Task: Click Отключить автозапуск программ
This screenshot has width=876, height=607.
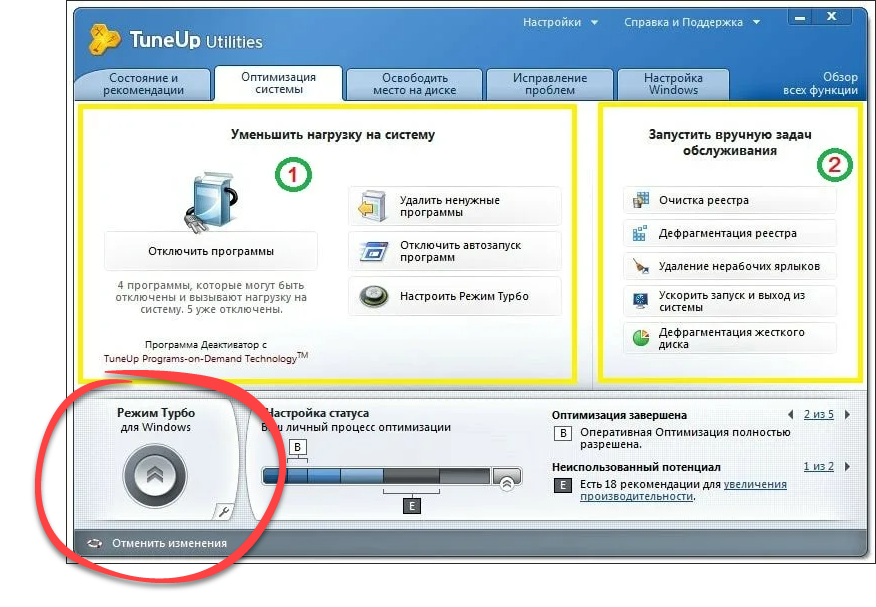Action: pos(455,251)
